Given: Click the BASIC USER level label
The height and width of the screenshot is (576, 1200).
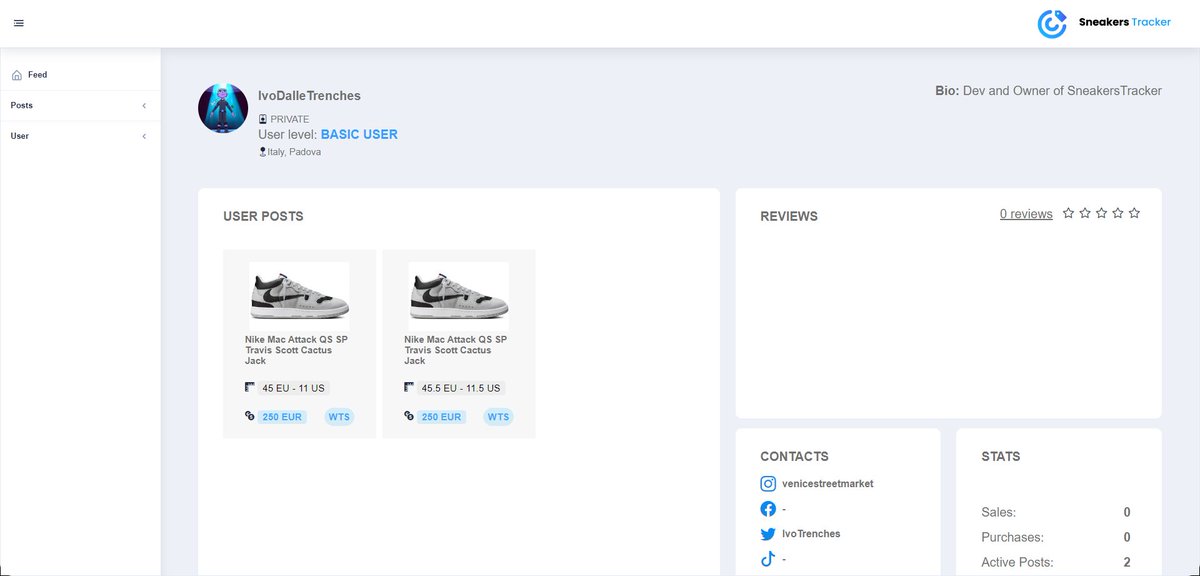Looking at the screenshot, I should (359, 134).
